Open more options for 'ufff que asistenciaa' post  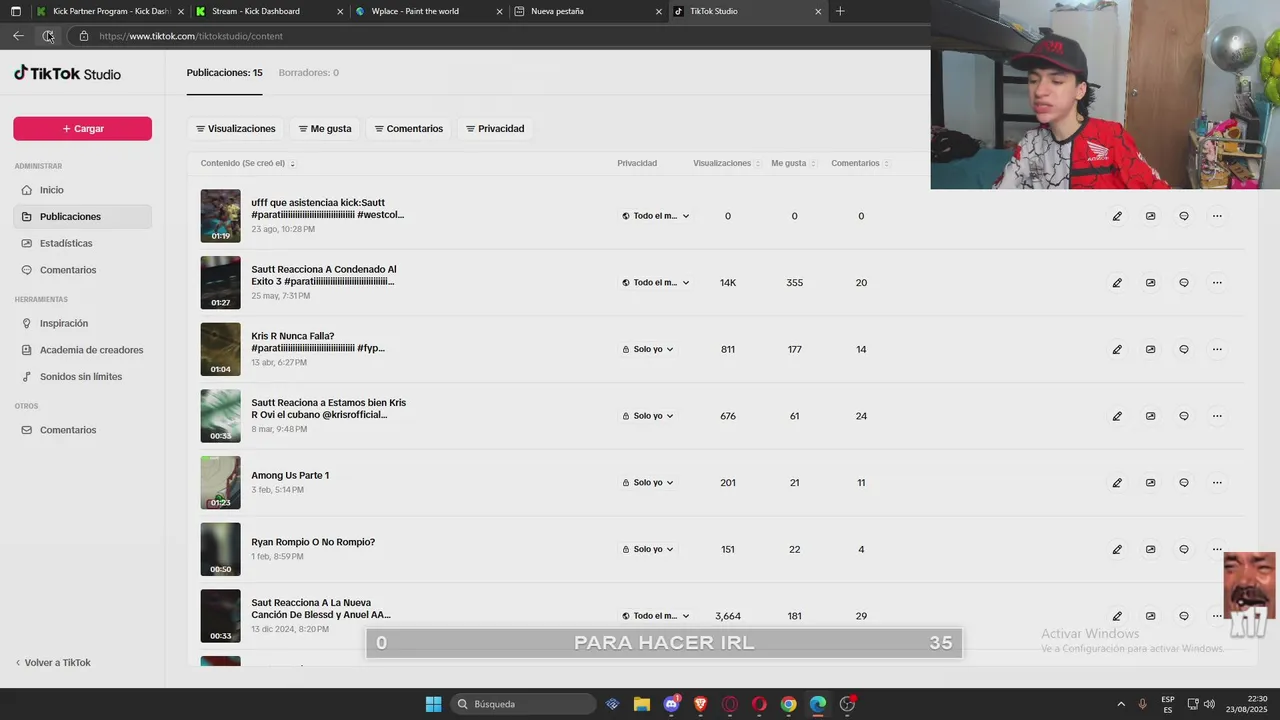coord(1217,216)
